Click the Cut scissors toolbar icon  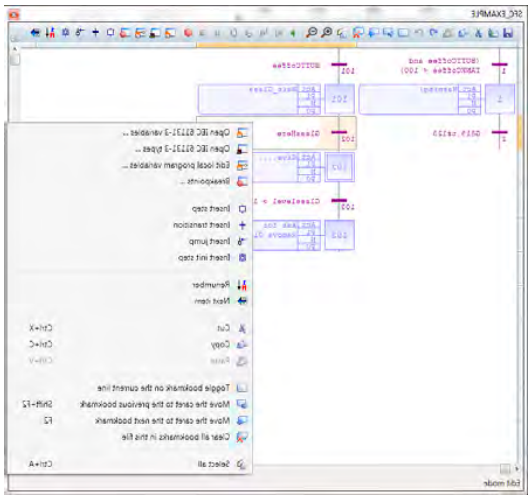478,33
